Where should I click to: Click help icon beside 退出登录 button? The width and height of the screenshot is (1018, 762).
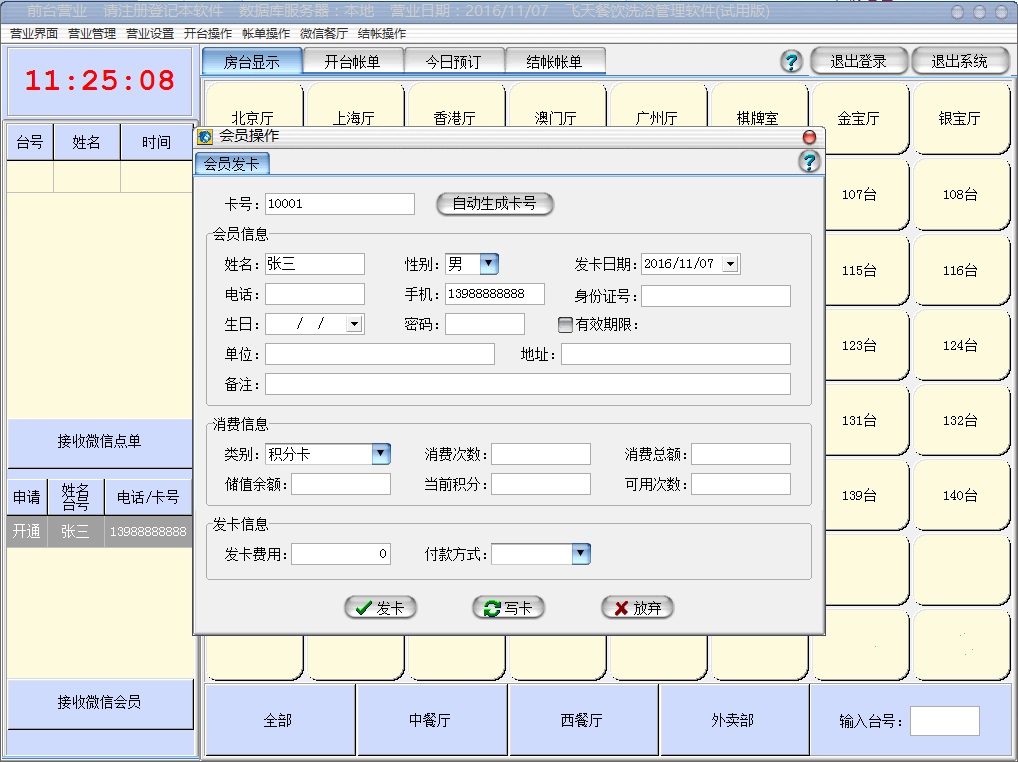click(791, 61)
